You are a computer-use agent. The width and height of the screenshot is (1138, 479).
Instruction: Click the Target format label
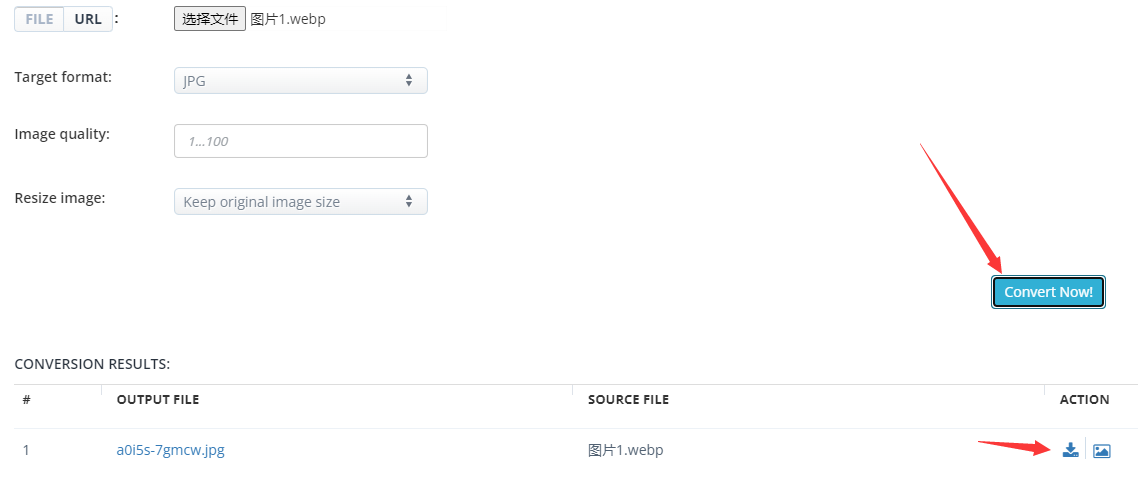pyautogui.click(x=63, y=76)
